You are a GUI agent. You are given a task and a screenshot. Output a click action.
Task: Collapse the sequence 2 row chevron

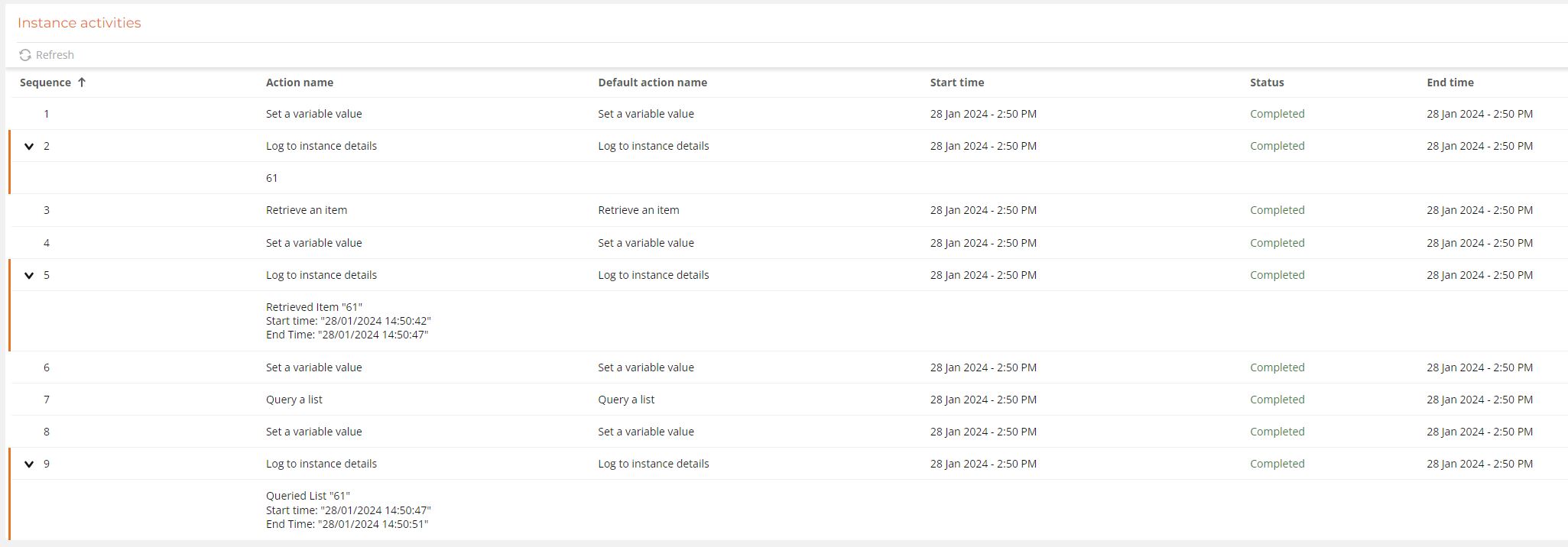tap(29, 146)
